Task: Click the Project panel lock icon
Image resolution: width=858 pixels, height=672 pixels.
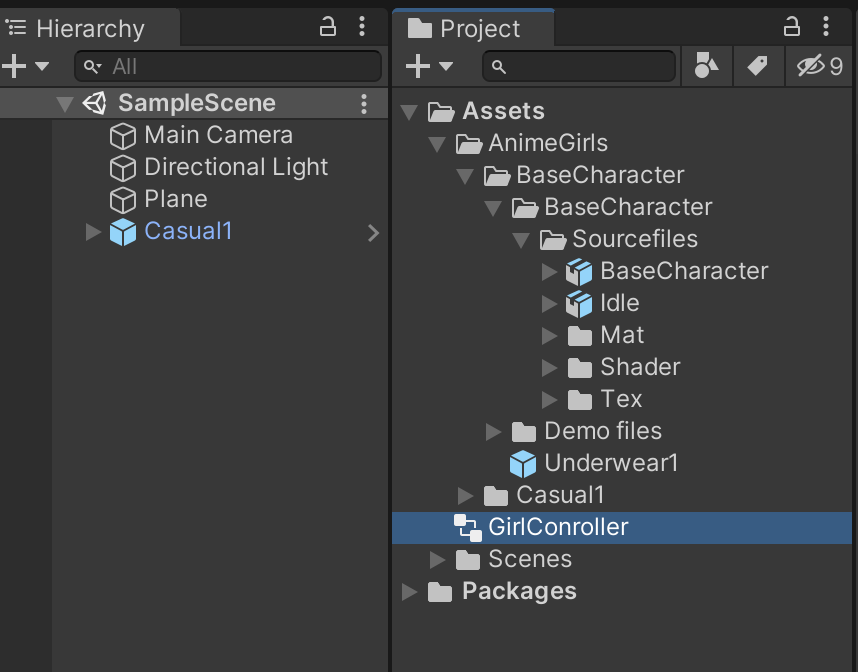Action: coord(792,26)
